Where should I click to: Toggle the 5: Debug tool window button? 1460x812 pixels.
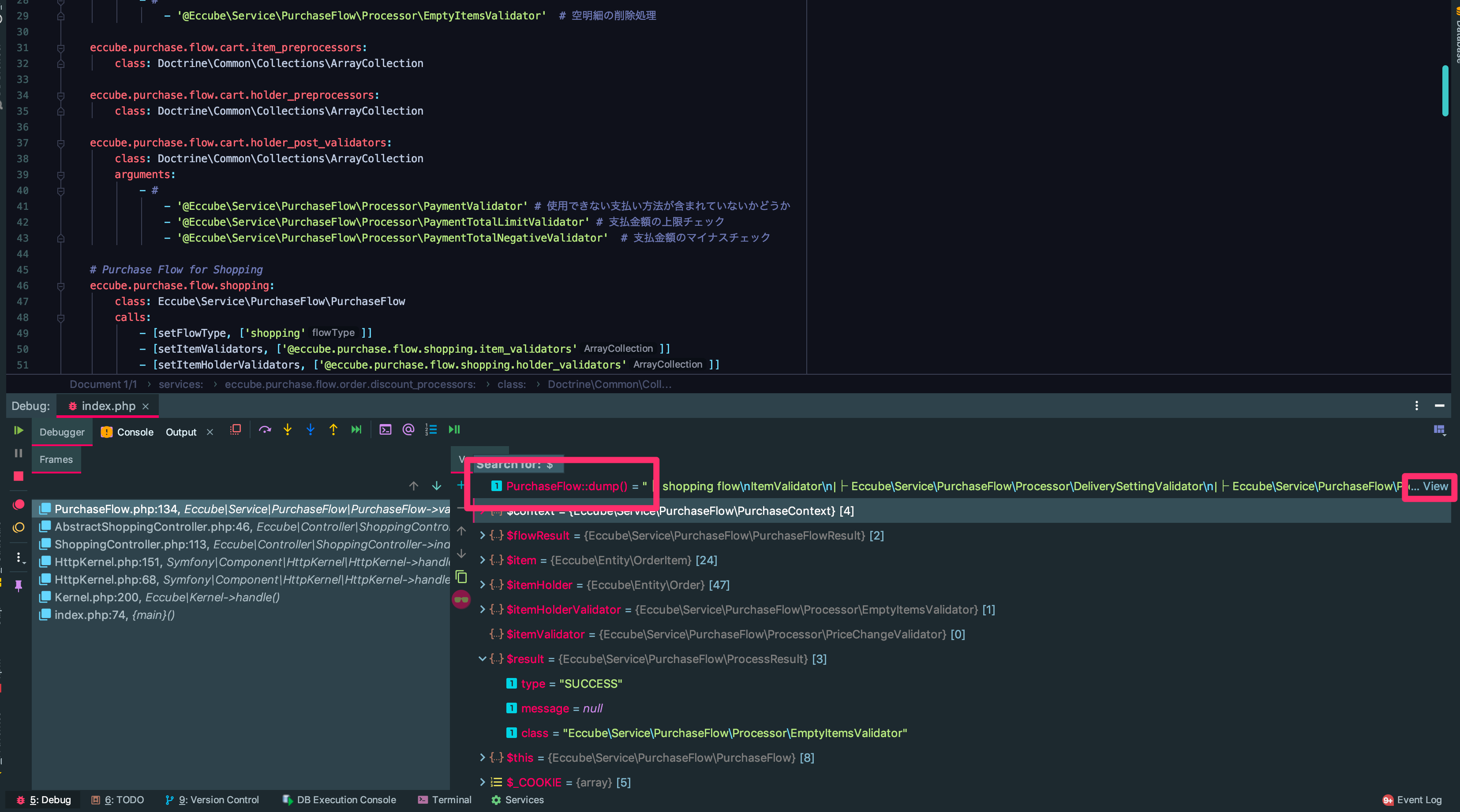44,800
